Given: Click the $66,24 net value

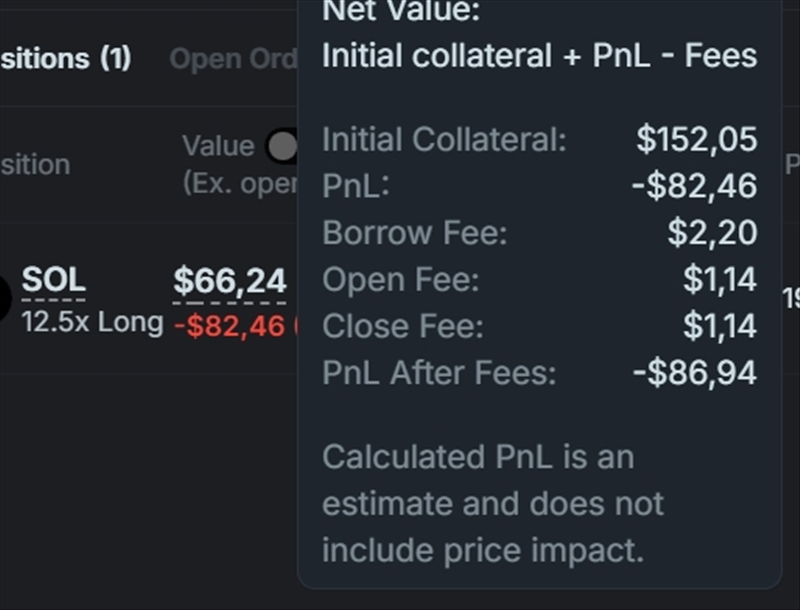Looking at the screenshot, I should tap(229, 282).
